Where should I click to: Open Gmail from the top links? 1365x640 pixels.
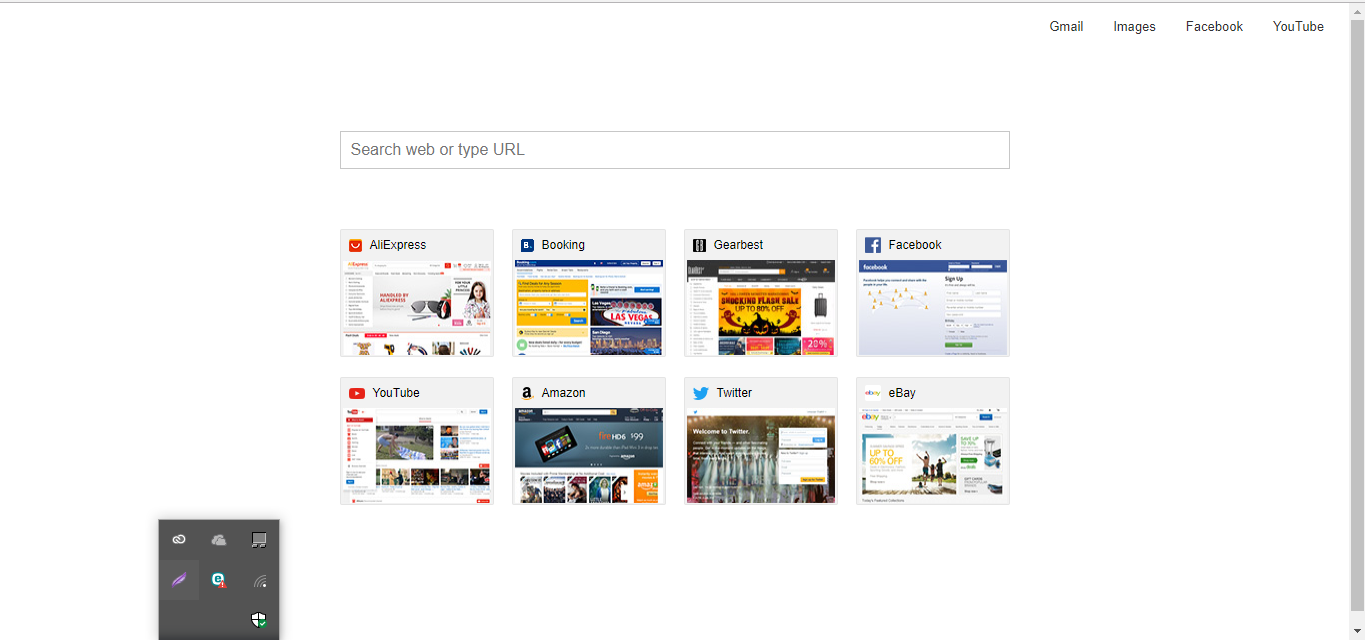click(x=1066, y=27)
